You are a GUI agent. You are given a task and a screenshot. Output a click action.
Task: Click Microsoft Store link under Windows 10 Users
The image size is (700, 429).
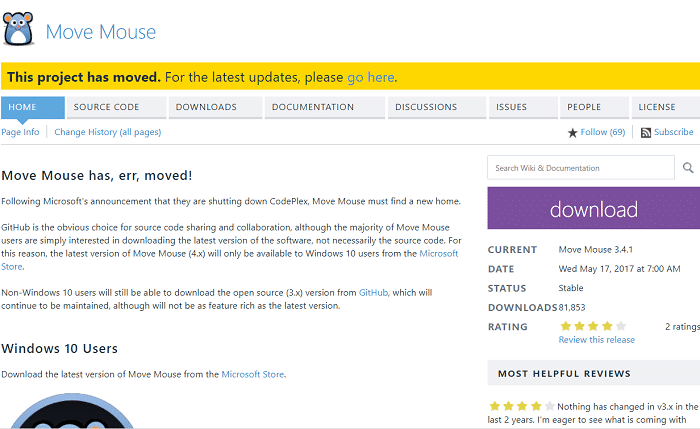tap(253, 375)
